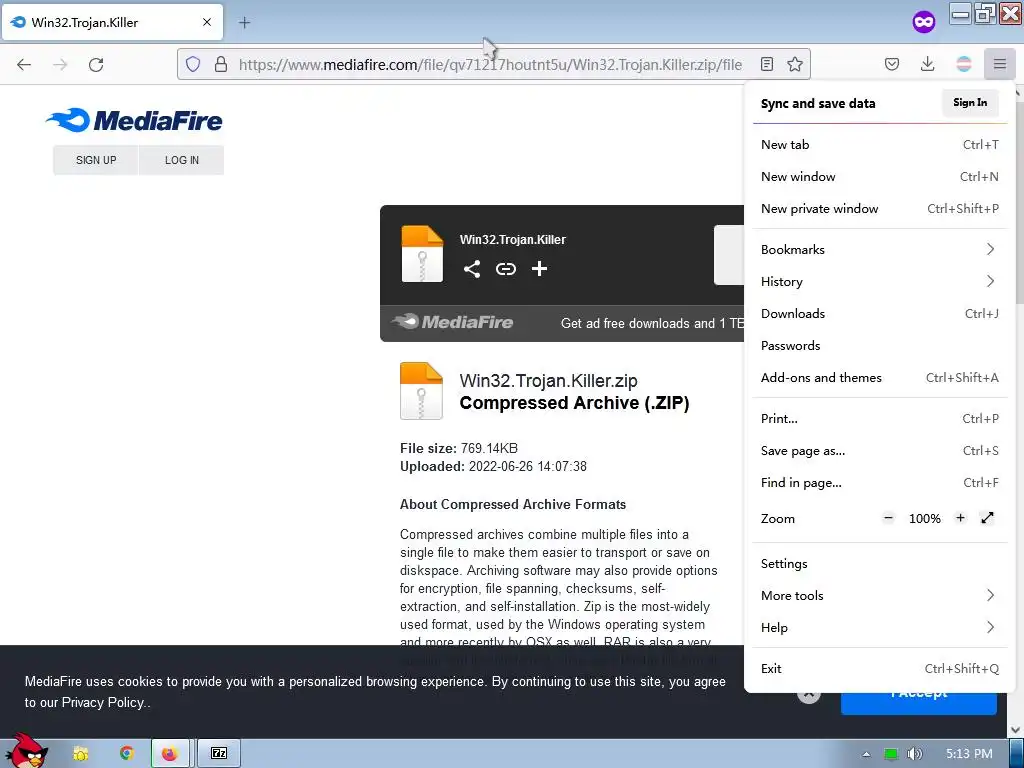Viewport: 1024px width, 768px height.
Task: Close the Win32.Trojan.Killer tab
Action: (x=207, y=22)
